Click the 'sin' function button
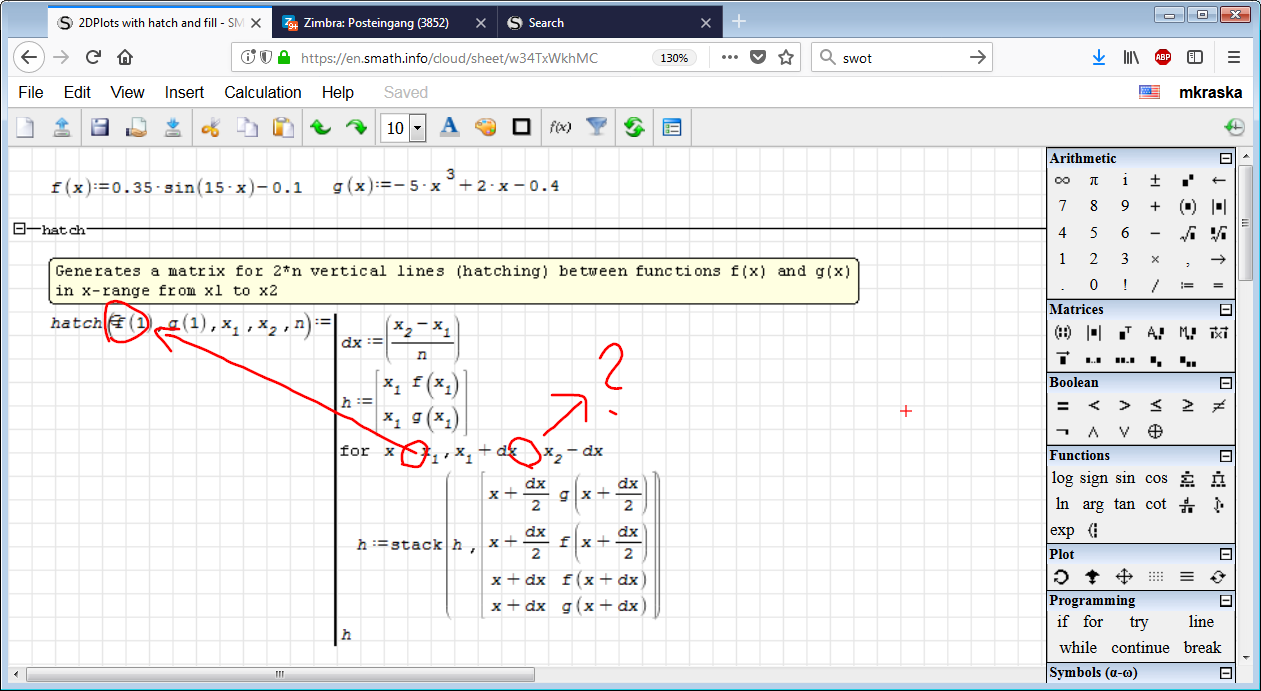 point(1125,478)
